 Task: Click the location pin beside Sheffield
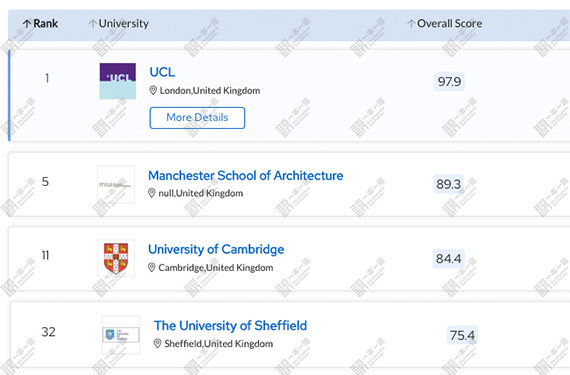pos(157,343)
